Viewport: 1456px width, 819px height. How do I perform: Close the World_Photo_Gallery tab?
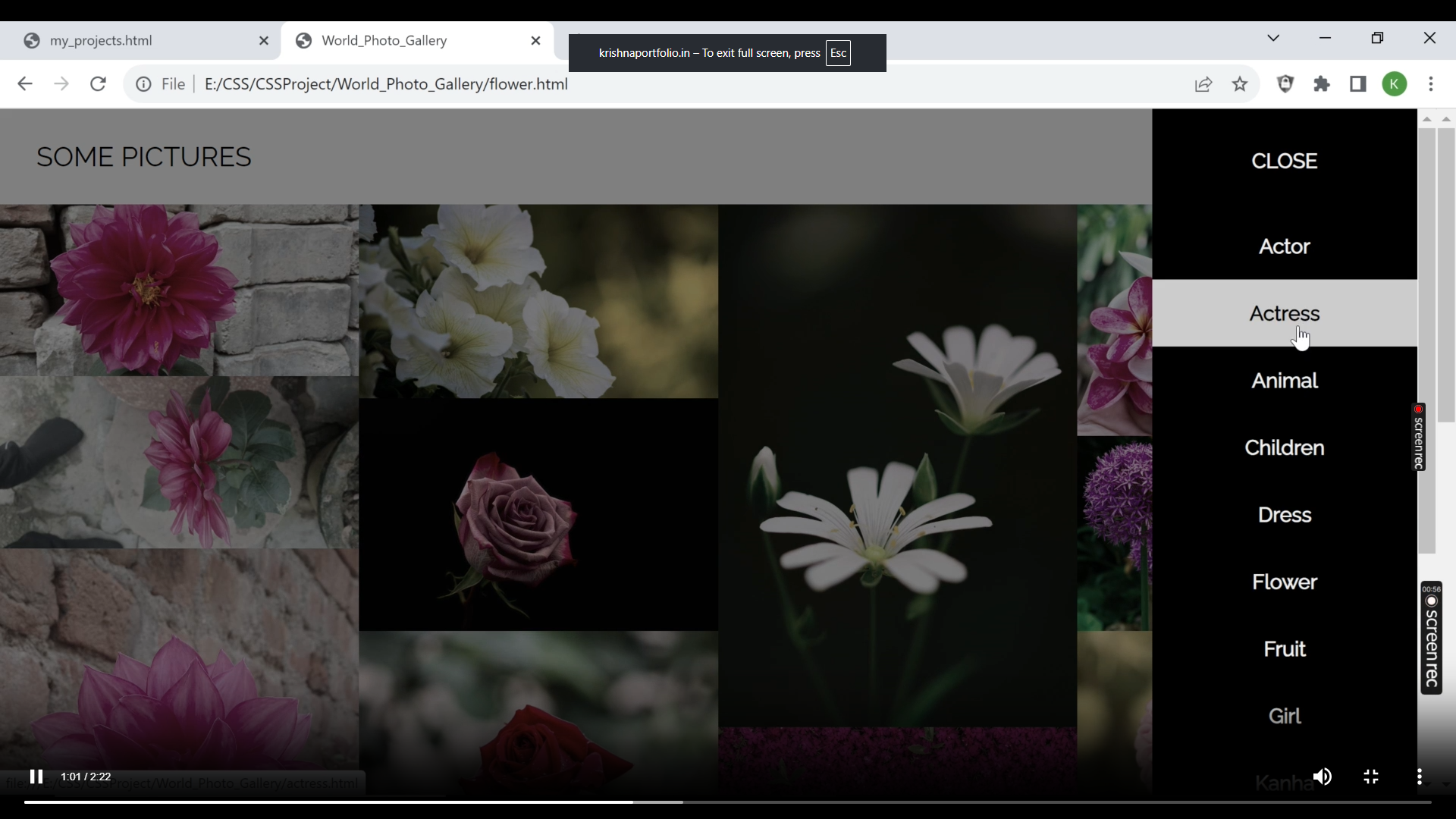pyautogui.click(x=536, y=41)
